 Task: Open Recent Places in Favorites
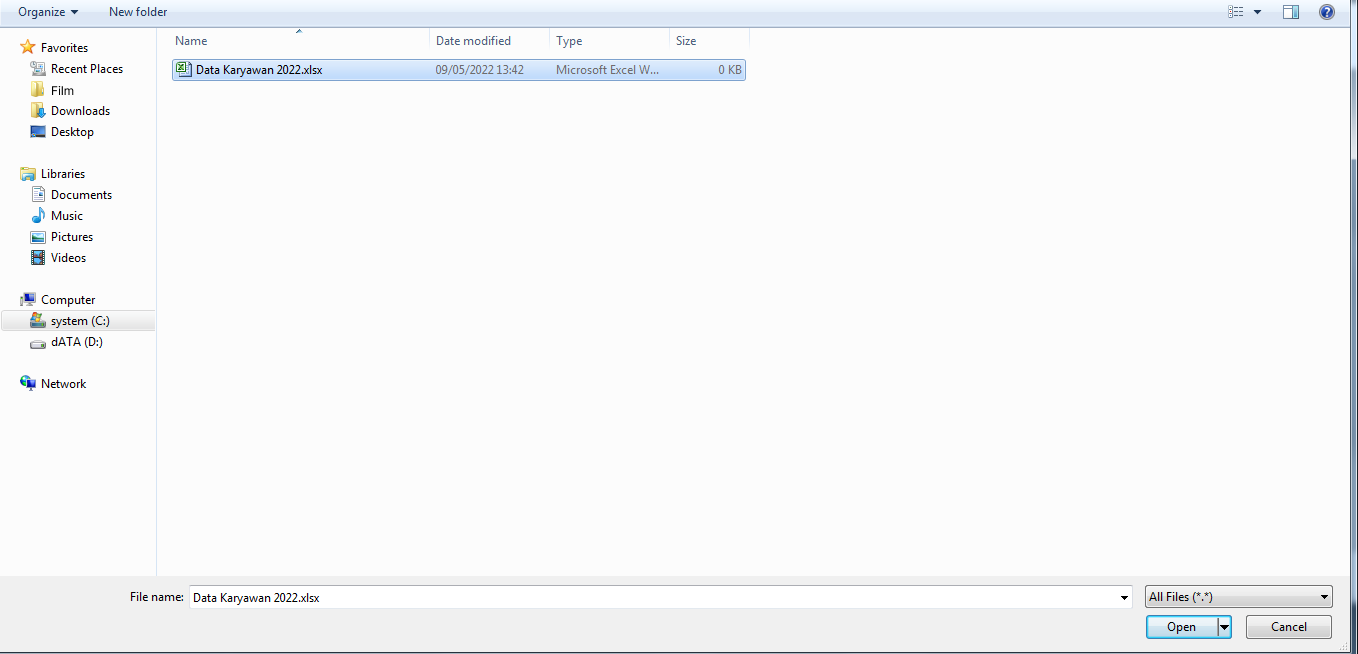click(86, 69)
